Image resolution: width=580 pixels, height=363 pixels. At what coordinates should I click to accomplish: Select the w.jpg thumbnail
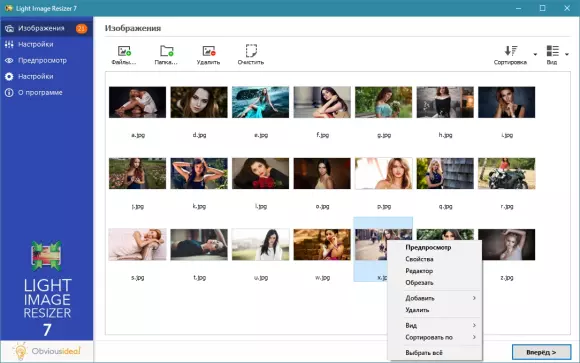point(322,245)
